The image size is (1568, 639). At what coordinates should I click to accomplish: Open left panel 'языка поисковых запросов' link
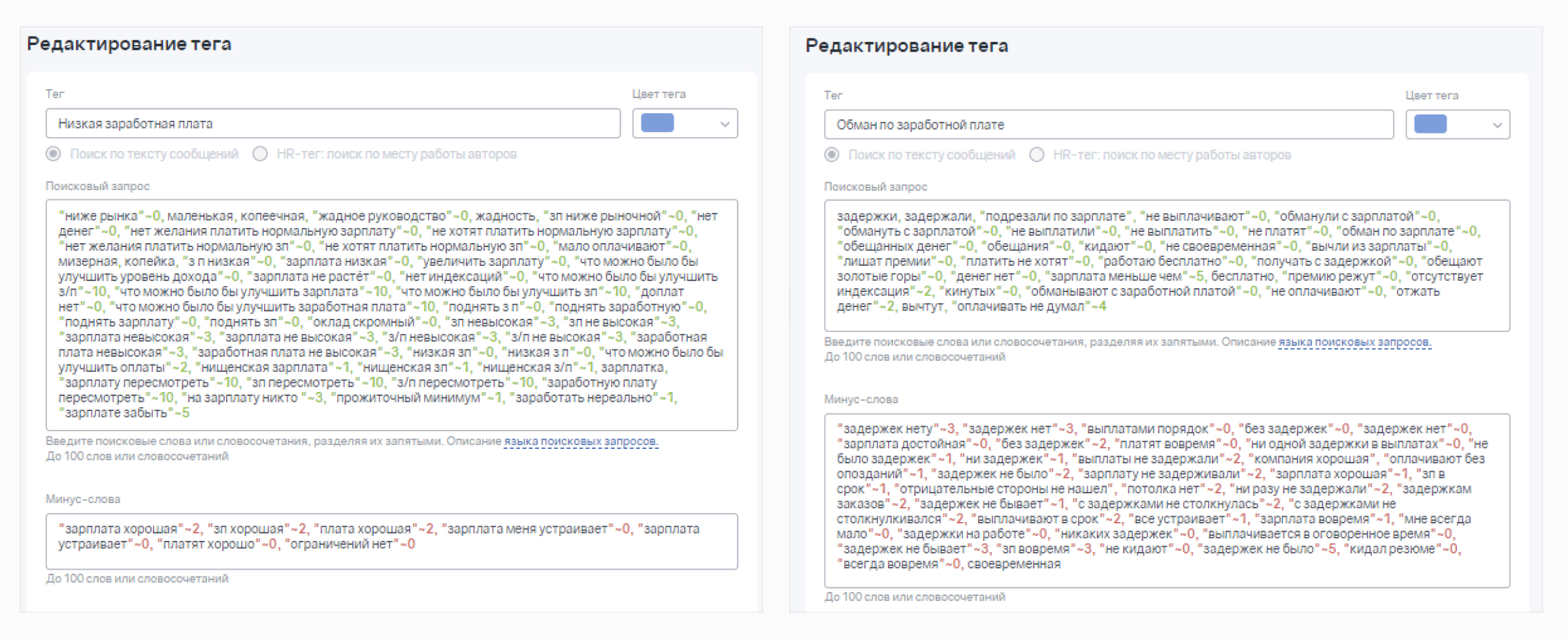[580, 442]
